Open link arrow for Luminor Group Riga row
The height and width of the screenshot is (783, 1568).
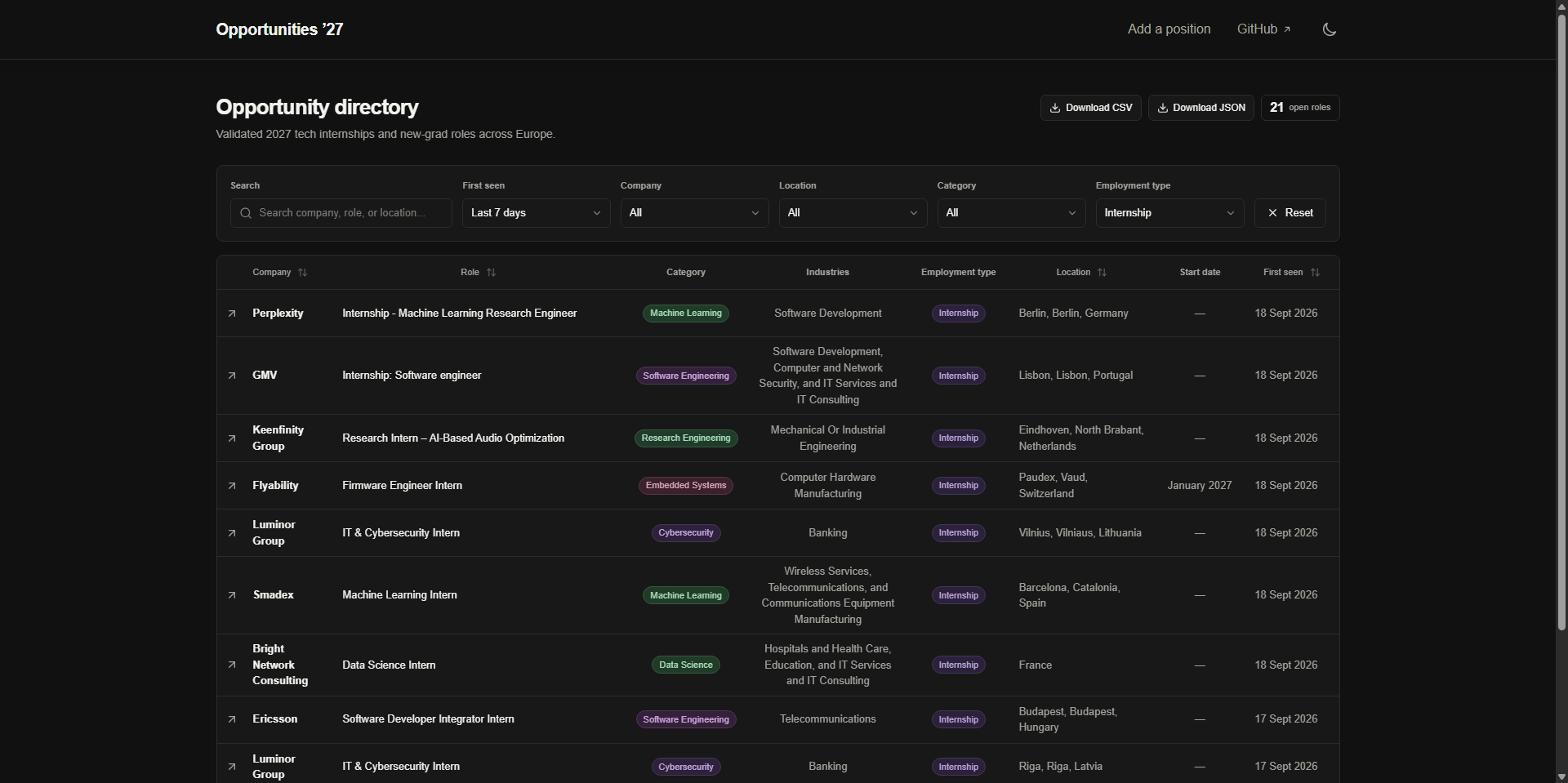click(x=232, y=767)
